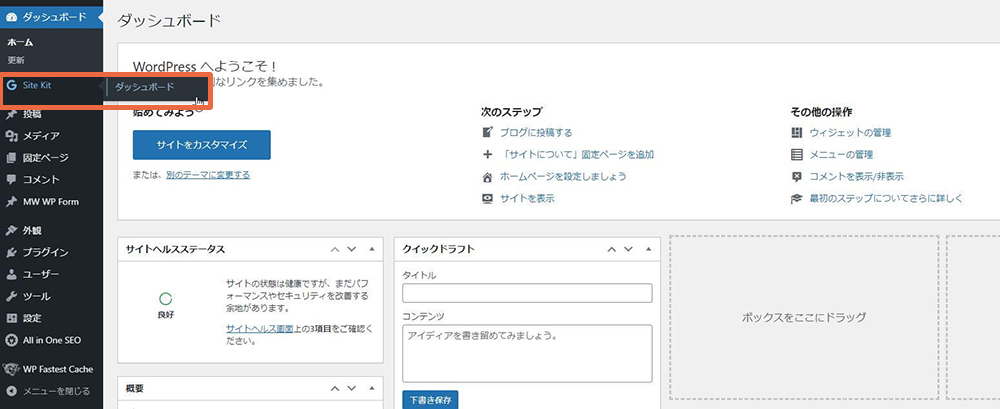Click the pin icon beside MW WP Form
Image resolution: width=1000 pixels, height=409 pixels.
[11, 202]
